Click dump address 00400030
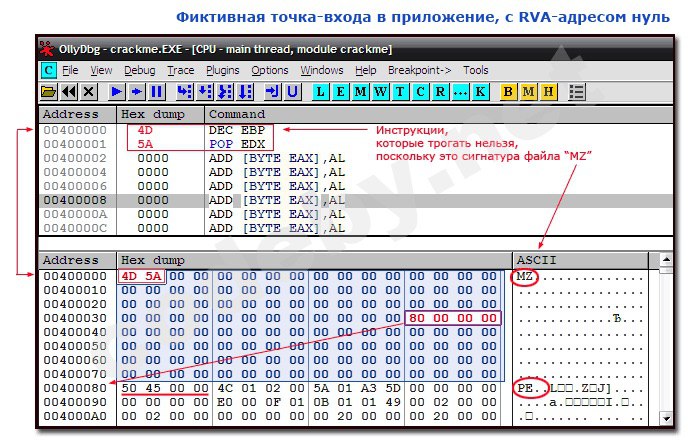This screenshot has width=688, height=442. [x=75, y=318]
